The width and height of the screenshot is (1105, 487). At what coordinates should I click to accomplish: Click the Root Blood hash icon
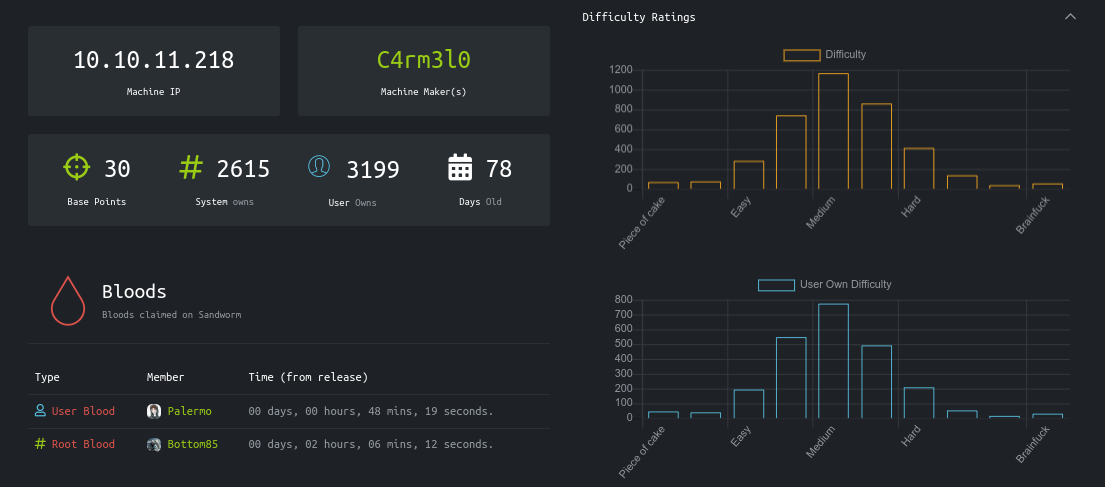point(40,444)
